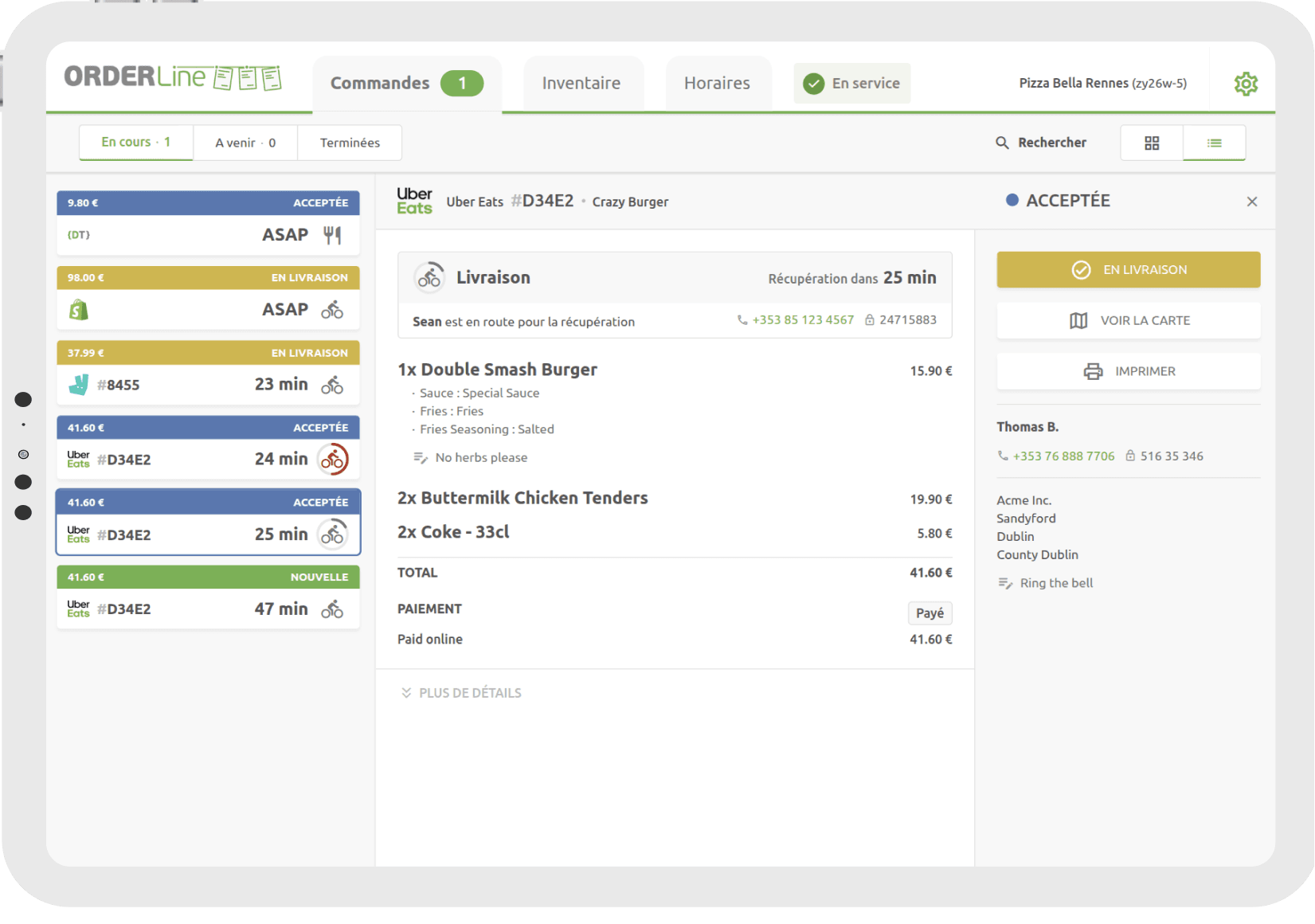Open the search with the magnifier icon
Screen dimensions: 1315x924
[1002, 142]
